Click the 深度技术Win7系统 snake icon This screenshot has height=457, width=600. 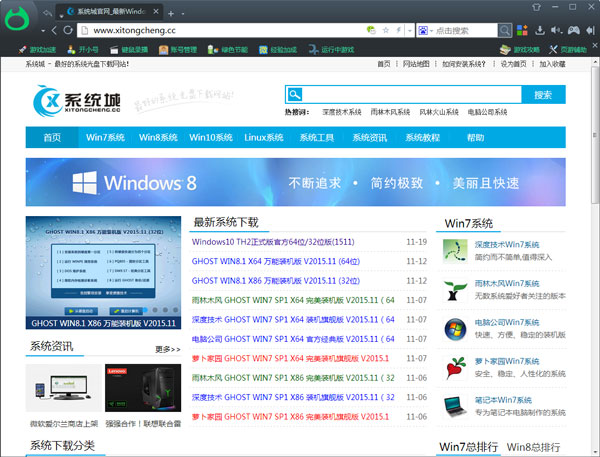click(455, 251)
